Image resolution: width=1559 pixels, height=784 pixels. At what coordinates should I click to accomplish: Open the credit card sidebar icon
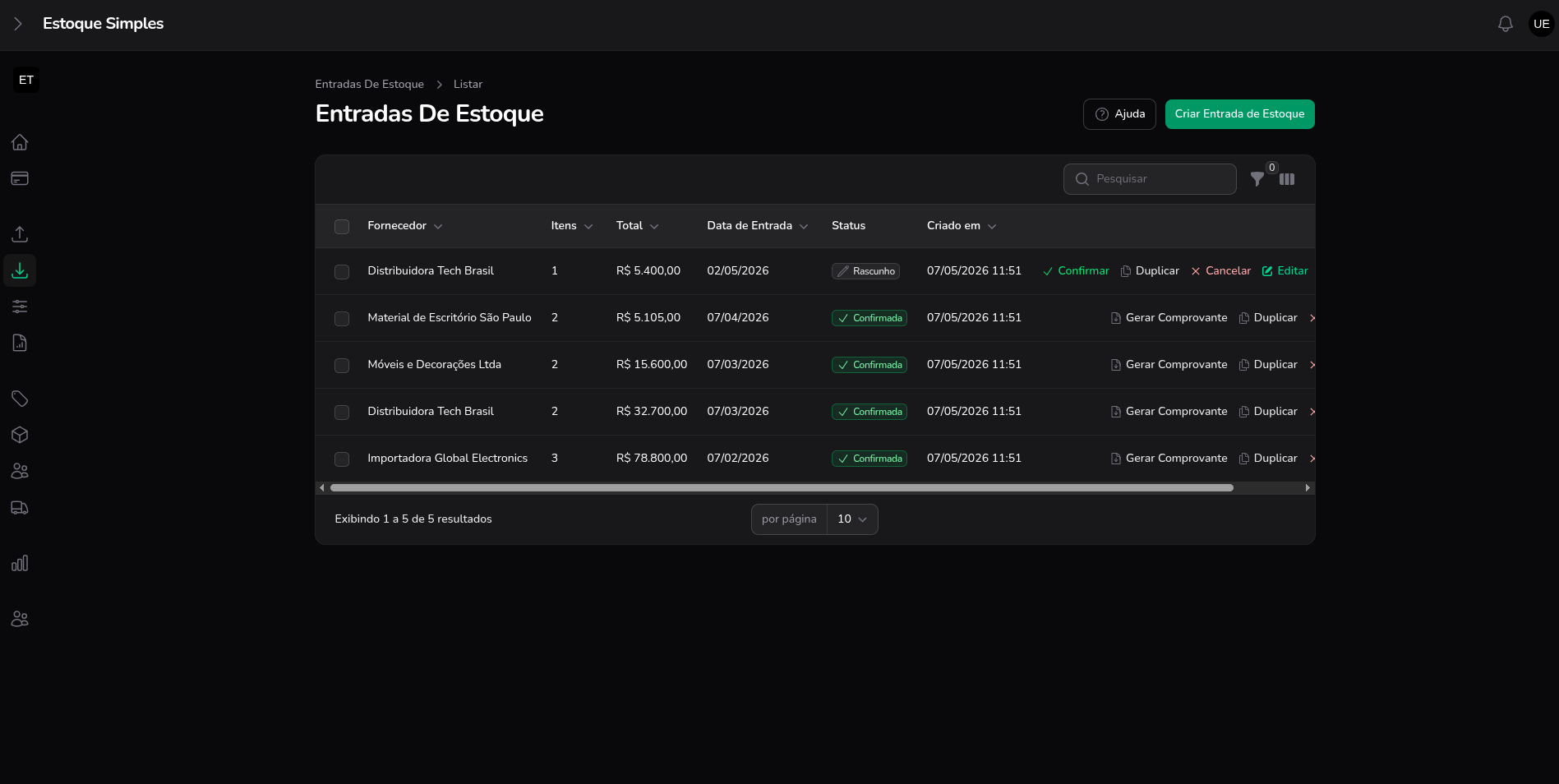(x=20, y=178)
